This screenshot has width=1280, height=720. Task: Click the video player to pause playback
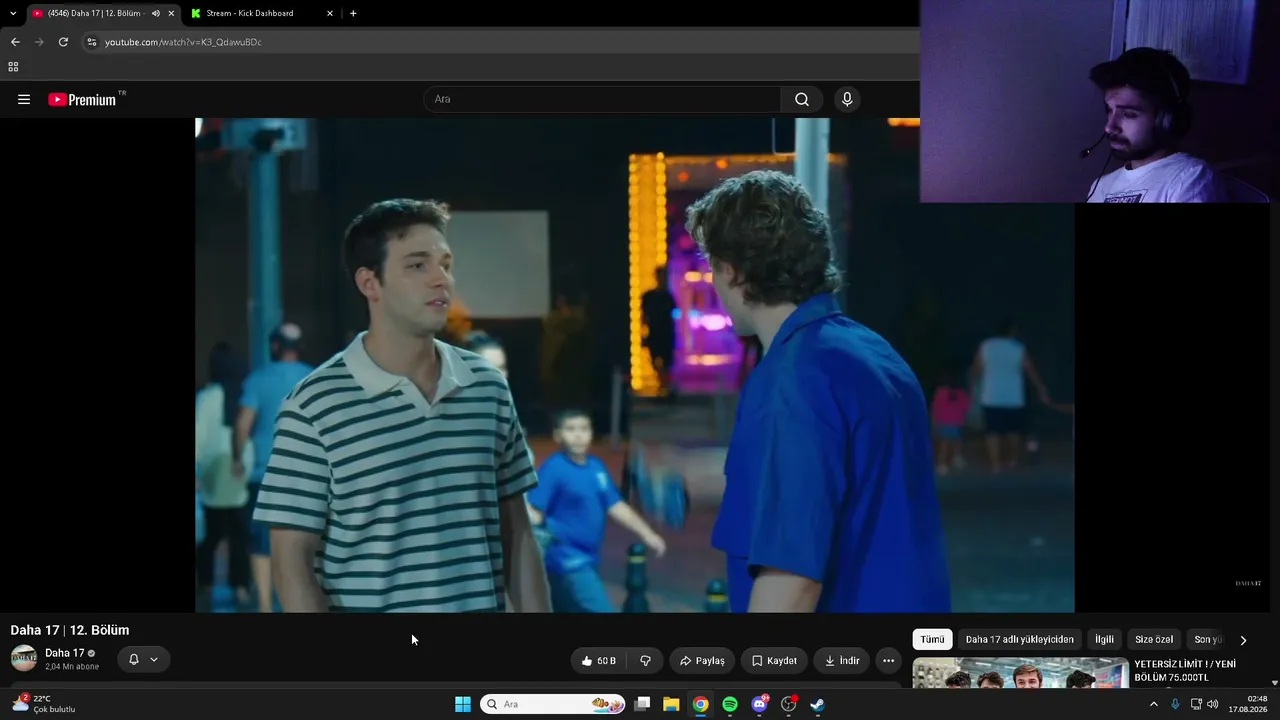click(635, 365)
